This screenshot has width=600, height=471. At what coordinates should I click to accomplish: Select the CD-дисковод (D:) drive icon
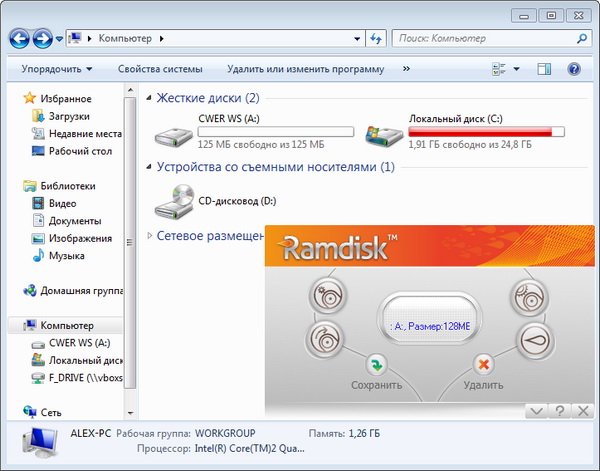pos(174,202)
